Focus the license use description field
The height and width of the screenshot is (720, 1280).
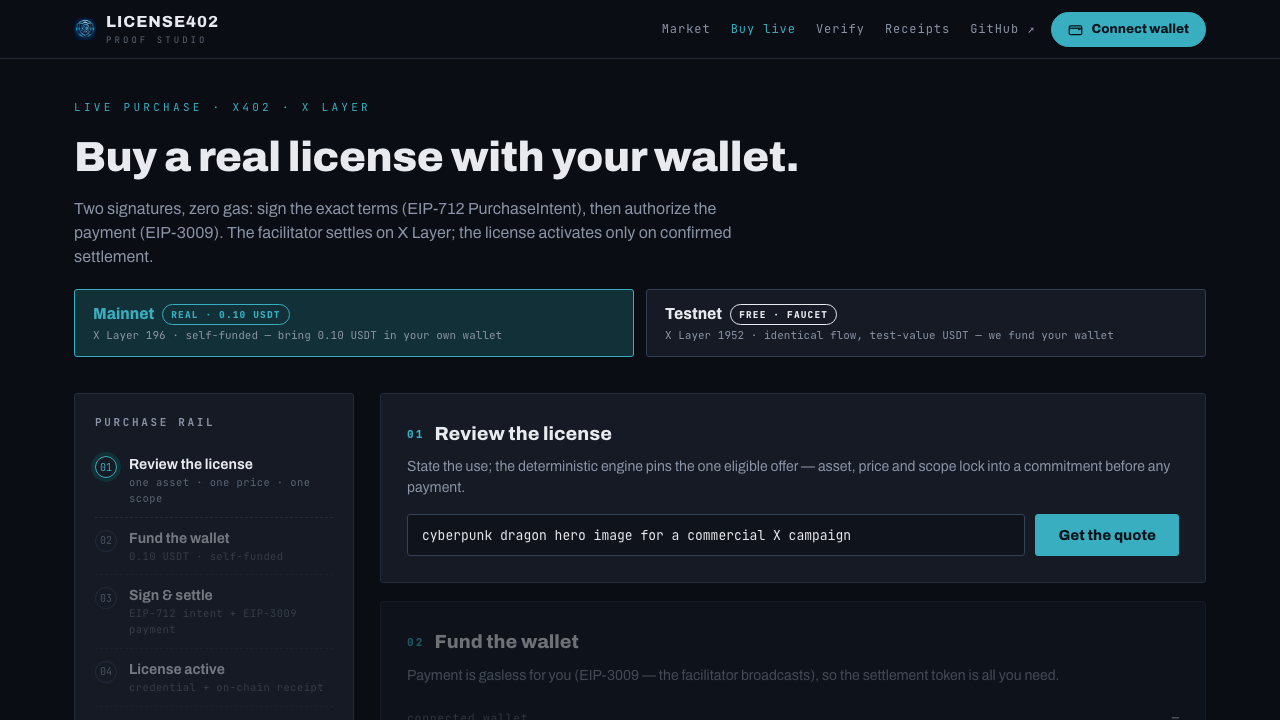(x=716, y=535)
